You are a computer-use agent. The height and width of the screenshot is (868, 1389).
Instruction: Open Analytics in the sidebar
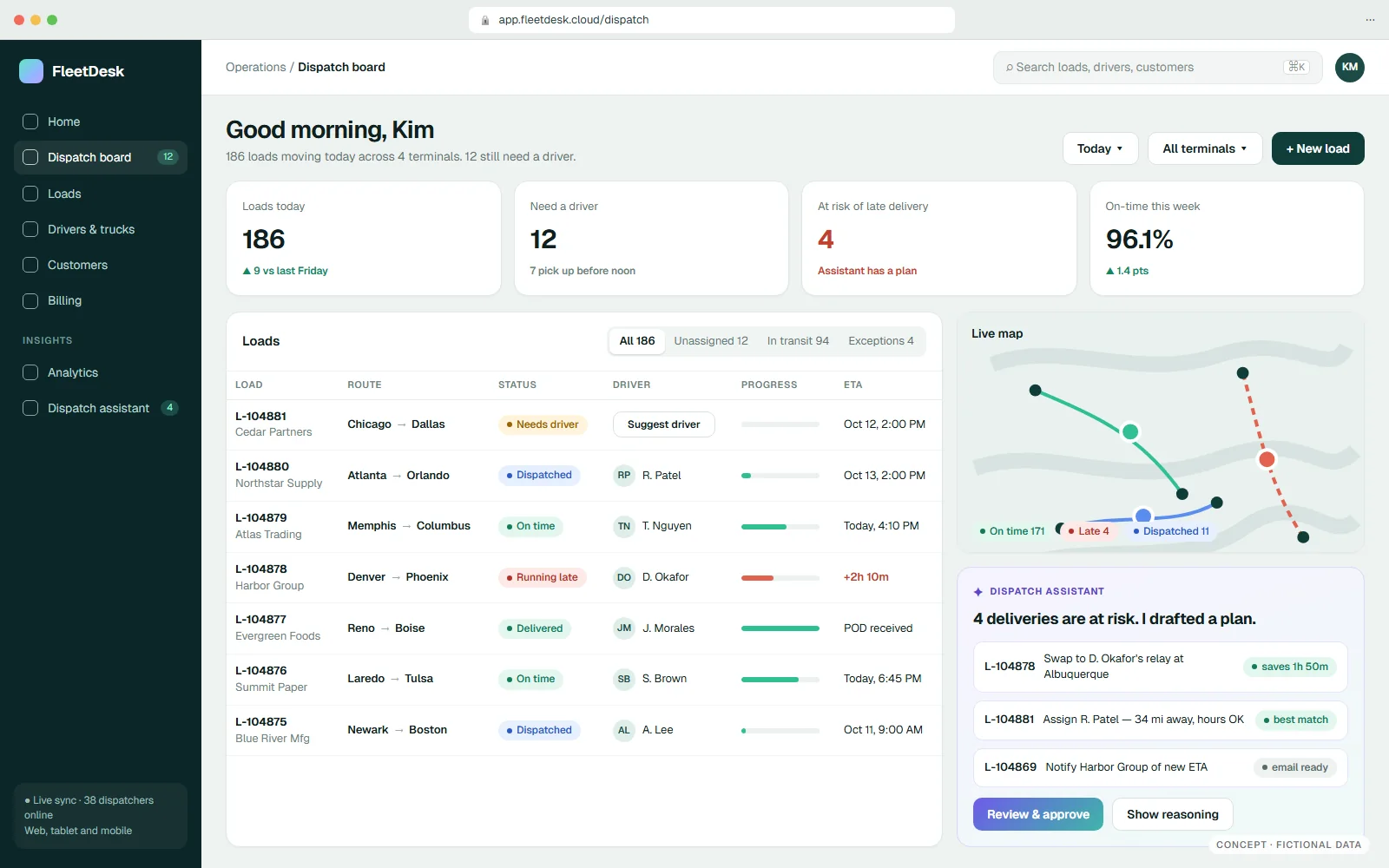[x=101, y=372]
